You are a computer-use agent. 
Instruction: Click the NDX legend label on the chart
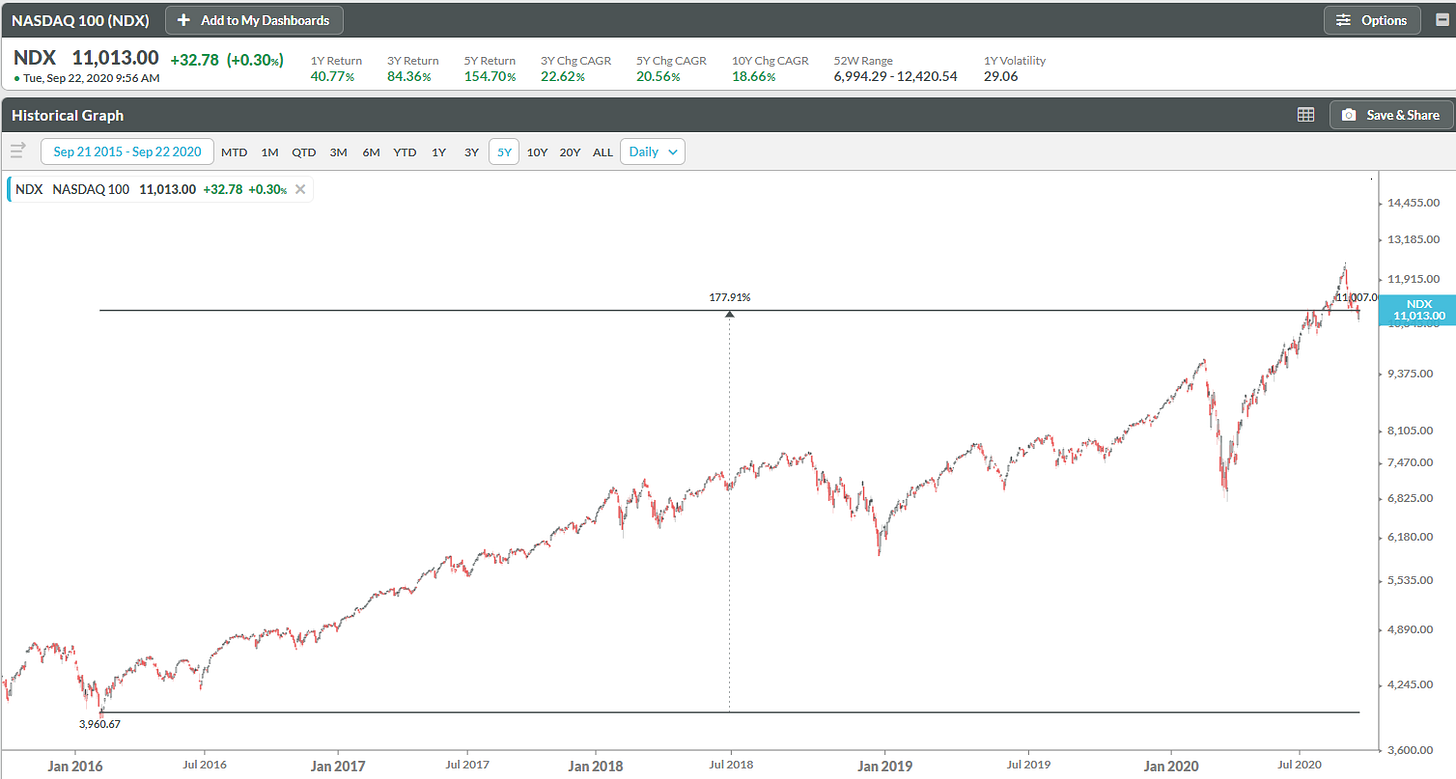coord(29,189)
